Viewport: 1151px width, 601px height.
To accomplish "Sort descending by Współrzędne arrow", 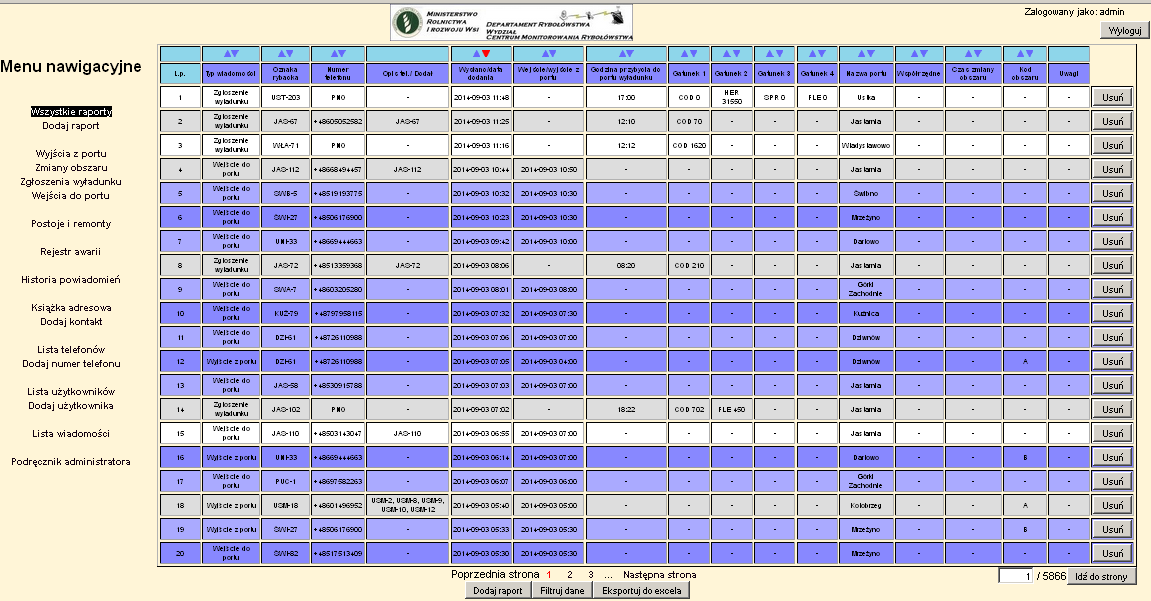I will point(923,54).
